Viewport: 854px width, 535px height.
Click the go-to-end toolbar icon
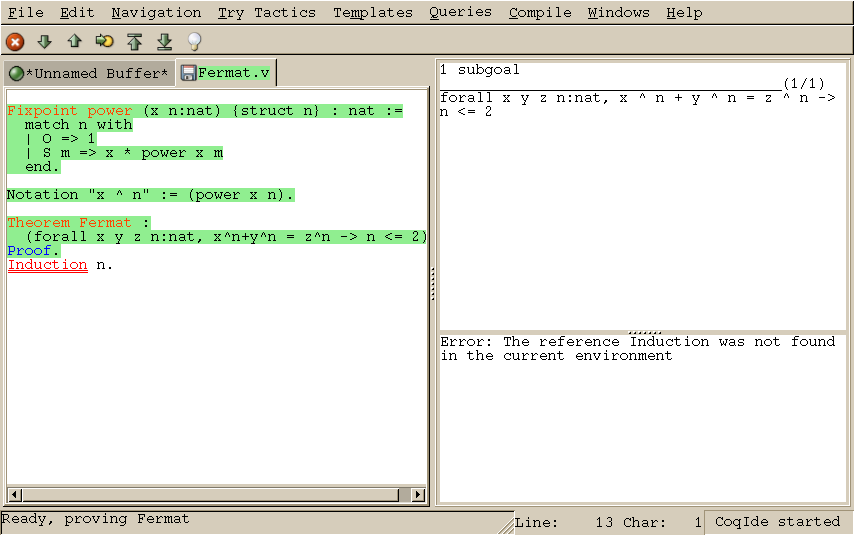click(164, 41)
